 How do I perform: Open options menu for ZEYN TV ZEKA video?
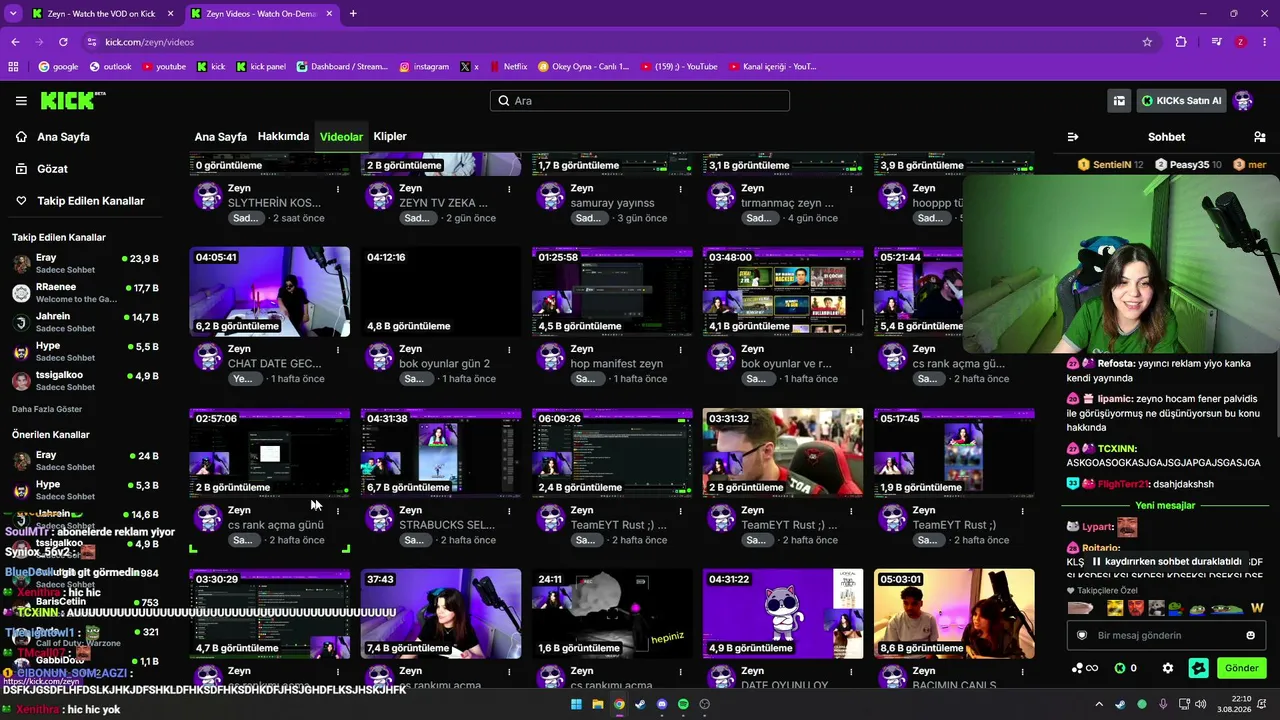click(x=509, y=189)
